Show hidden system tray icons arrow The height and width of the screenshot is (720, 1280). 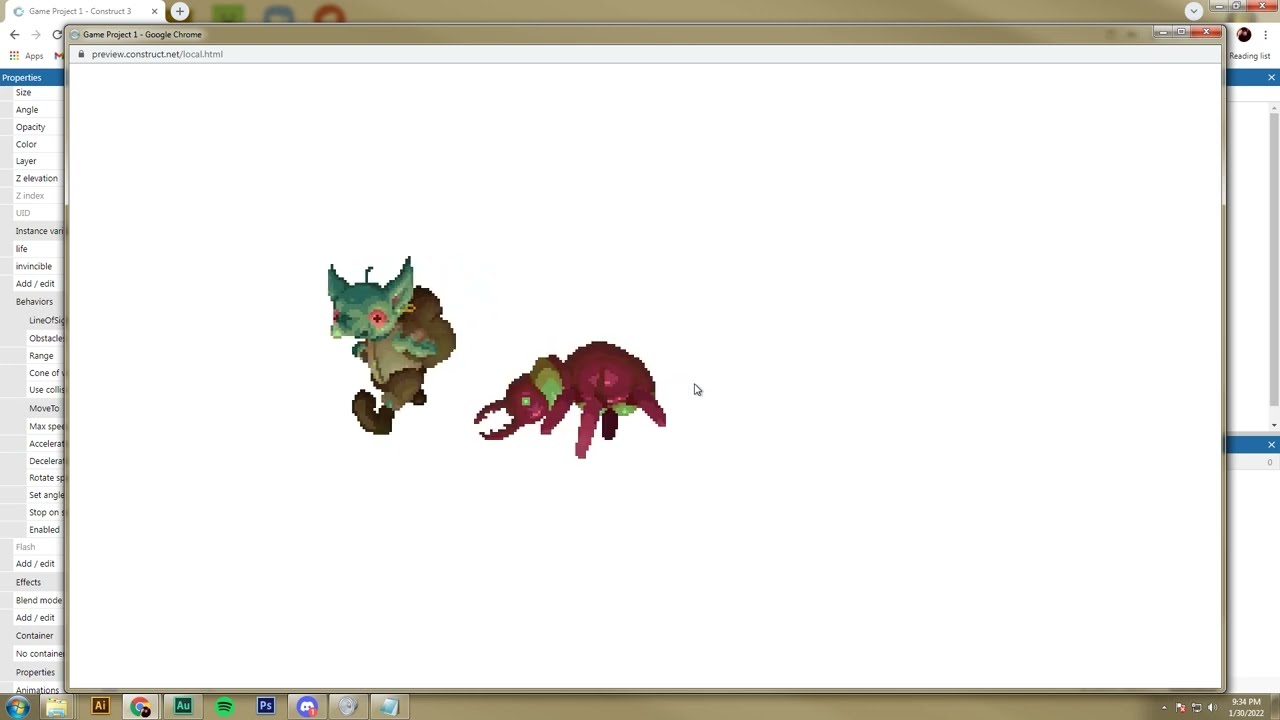1164,708
